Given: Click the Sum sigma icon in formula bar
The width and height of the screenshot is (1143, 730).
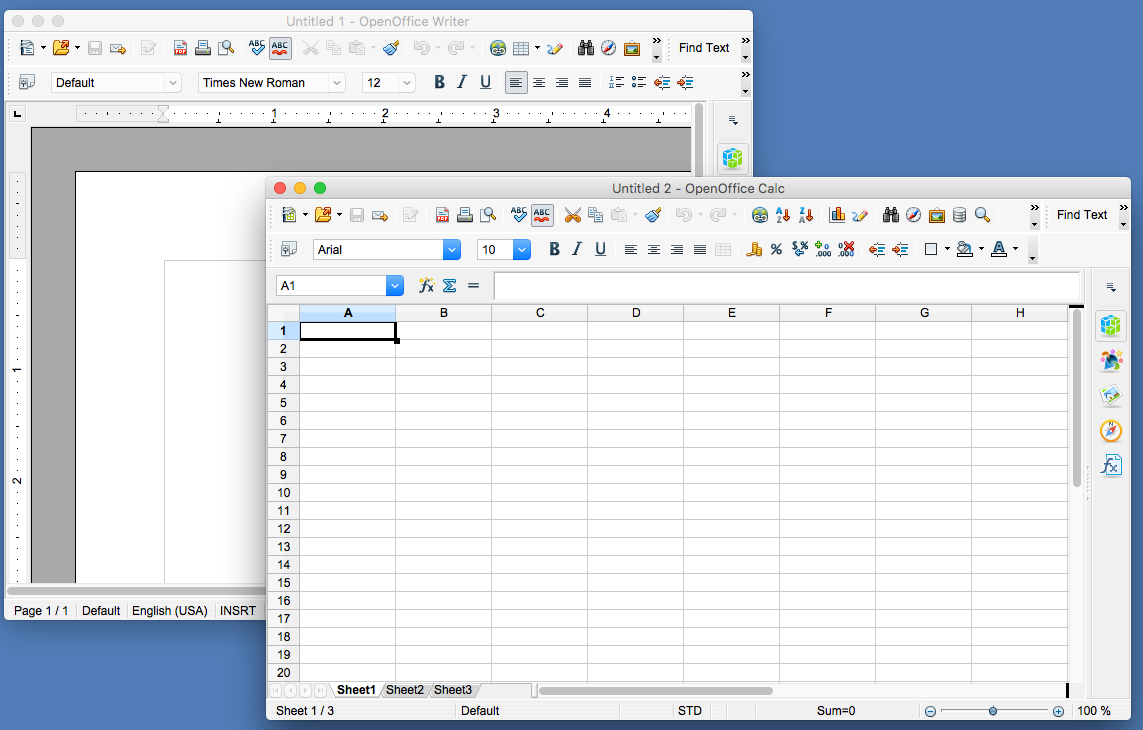Looking at the screenshot, I should [x=450, y=286].
